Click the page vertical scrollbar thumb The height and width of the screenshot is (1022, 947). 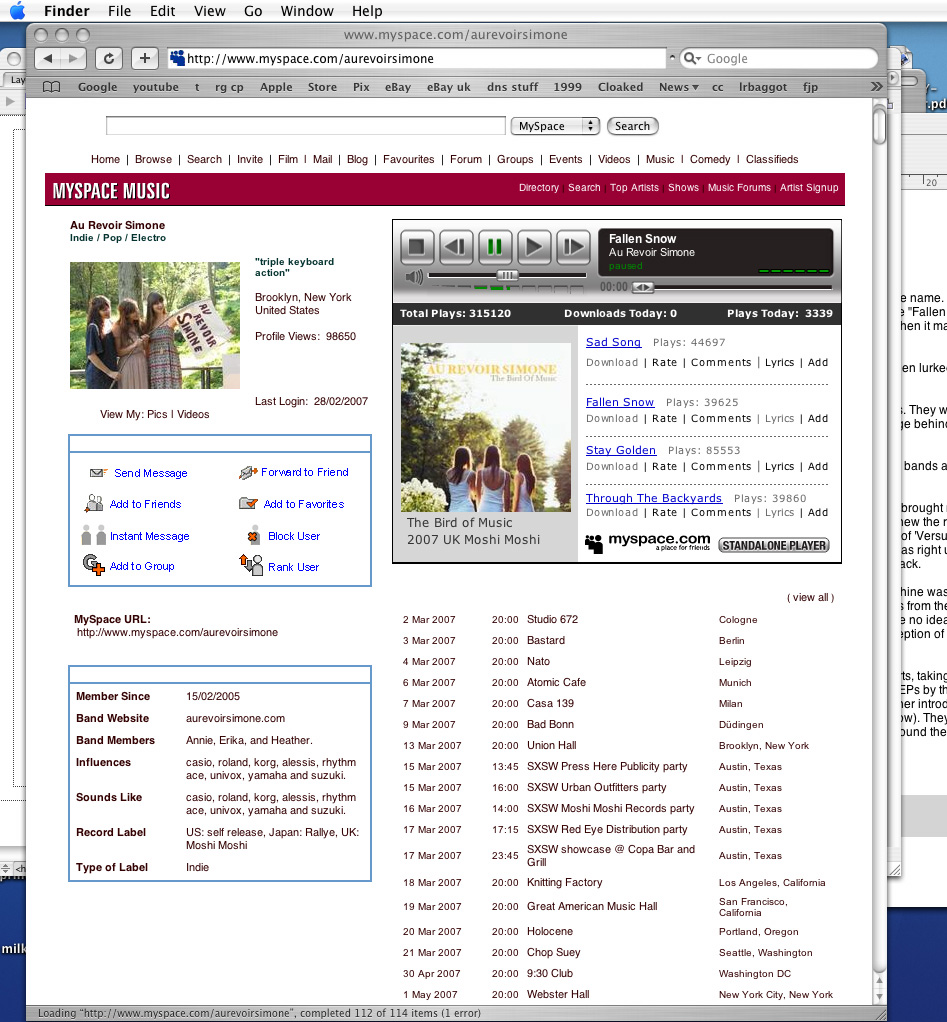879,126
